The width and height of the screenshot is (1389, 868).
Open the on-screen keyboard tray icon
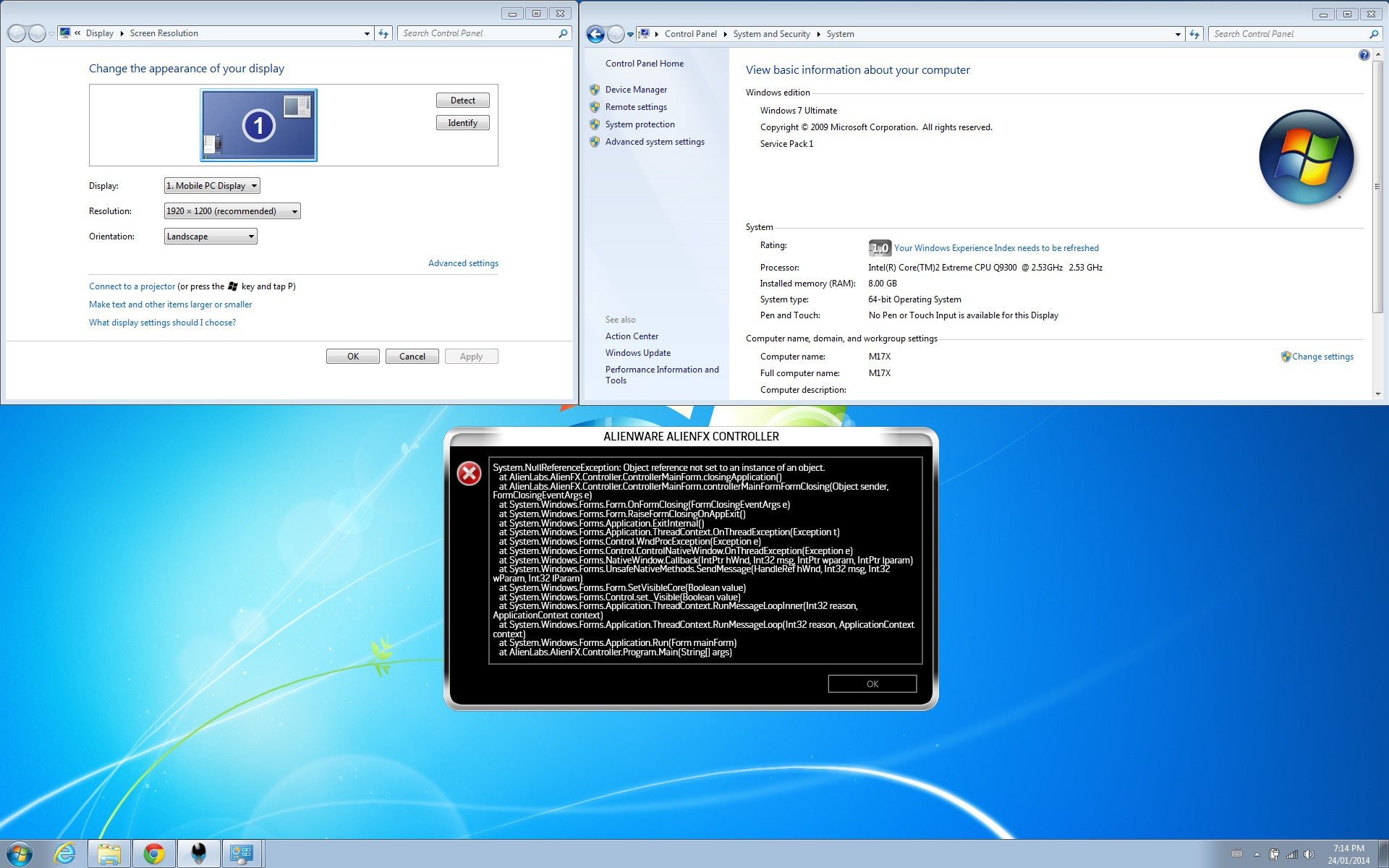[1237, 854]
